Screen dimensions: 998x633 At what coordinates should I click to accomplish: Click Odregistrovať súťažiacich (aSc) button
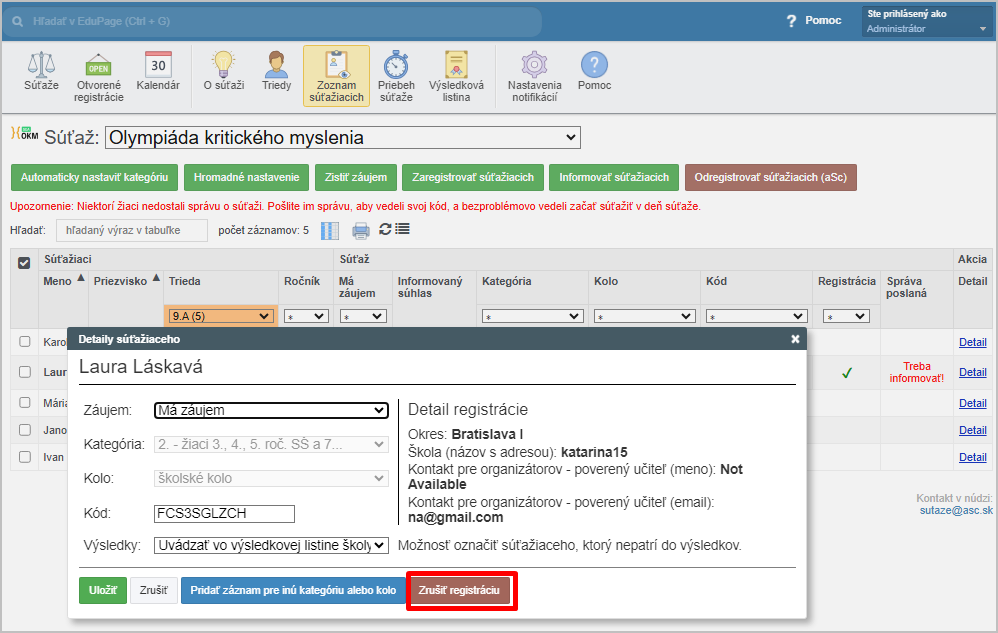771,177
